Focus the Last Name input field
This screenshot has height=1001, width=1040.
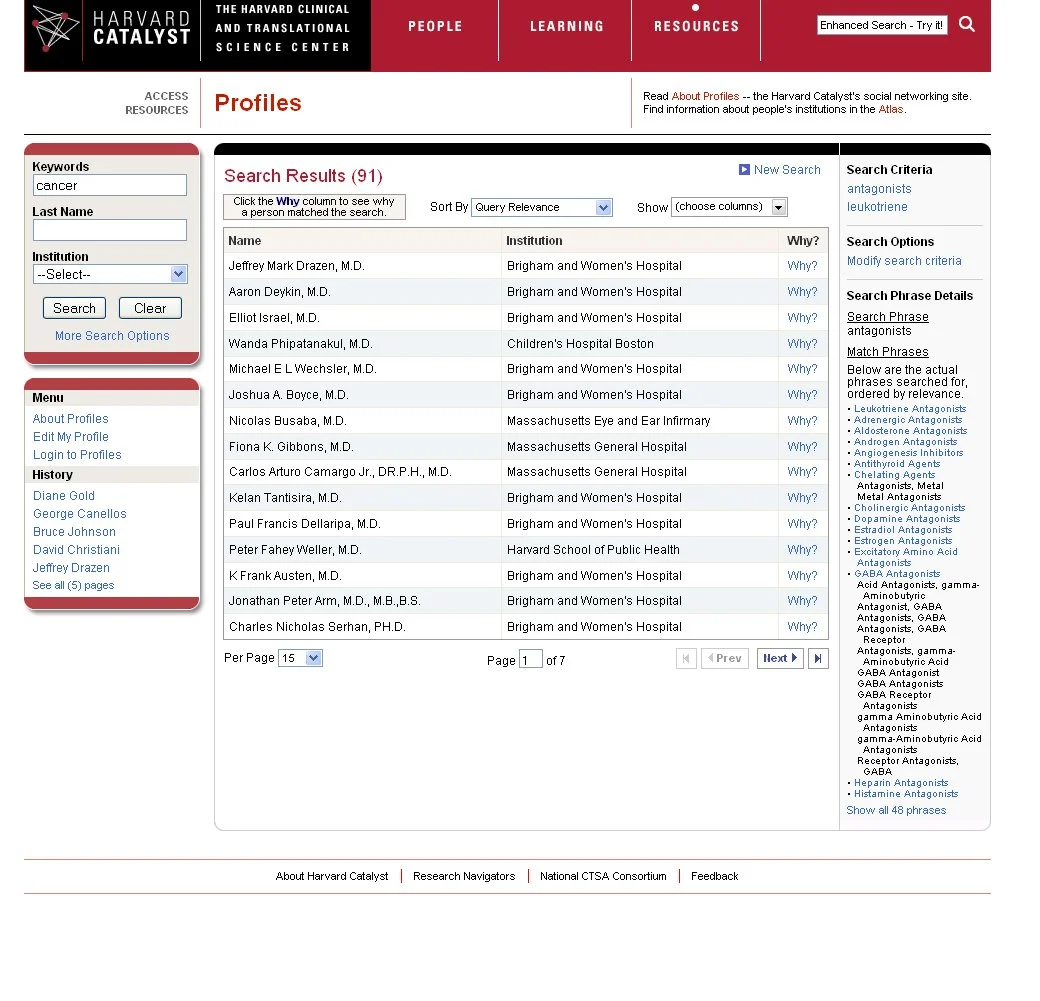point(109,230)
